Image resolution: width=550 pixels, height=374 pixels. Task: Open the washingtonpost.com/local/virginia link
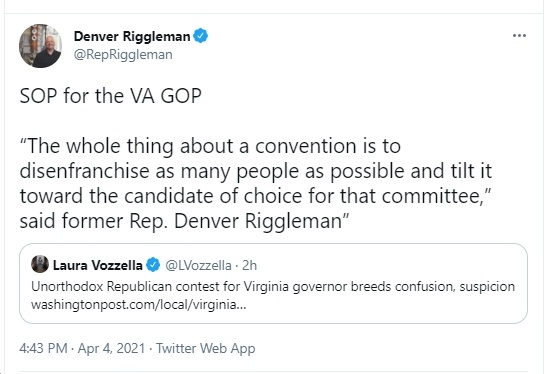pos(139,305)
